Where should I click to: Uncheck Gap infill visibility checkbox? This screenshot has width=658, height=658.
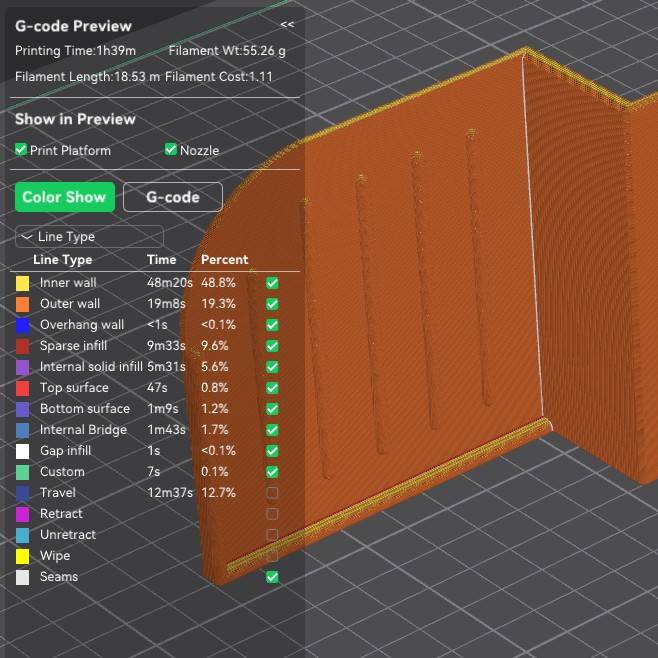[x=272, y=451]
